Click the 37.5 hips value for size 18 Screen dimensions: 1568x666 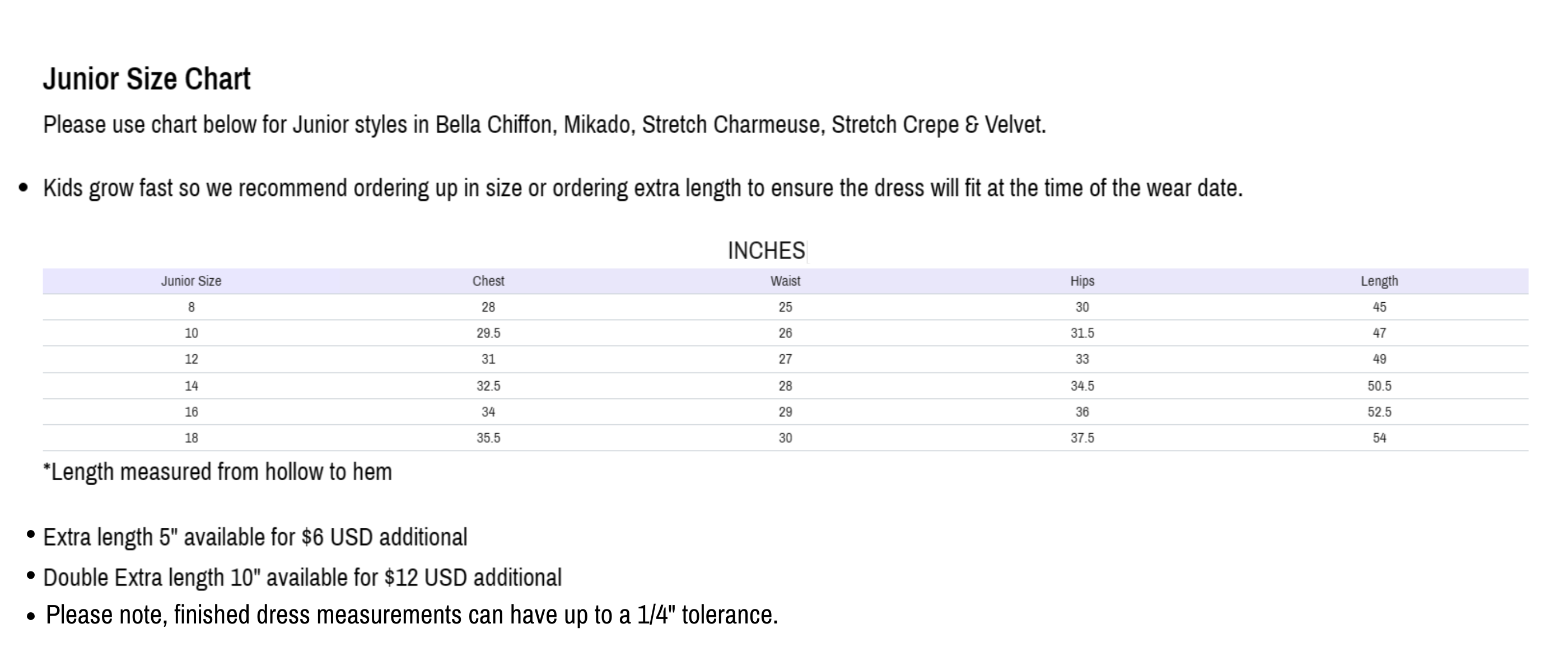1082,438
